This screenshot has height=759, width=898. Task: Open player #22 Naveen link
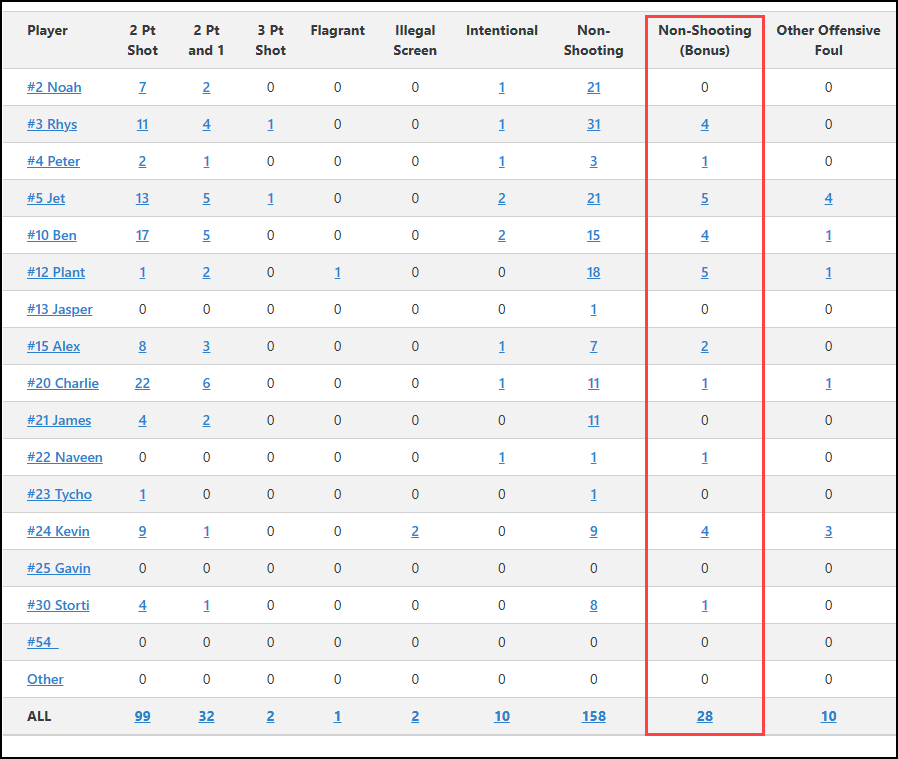click(x=65, y=457)
